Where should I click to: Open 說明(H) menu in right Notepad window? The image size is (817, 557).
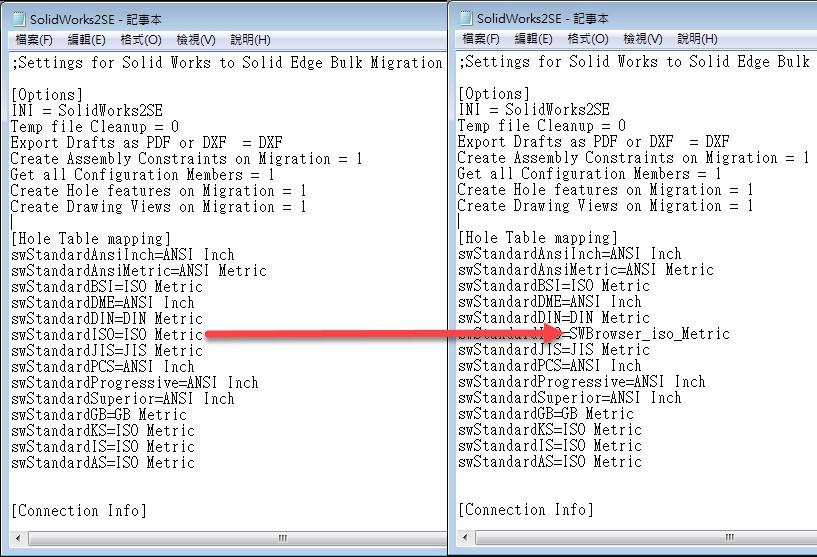[x=698, y=39]
